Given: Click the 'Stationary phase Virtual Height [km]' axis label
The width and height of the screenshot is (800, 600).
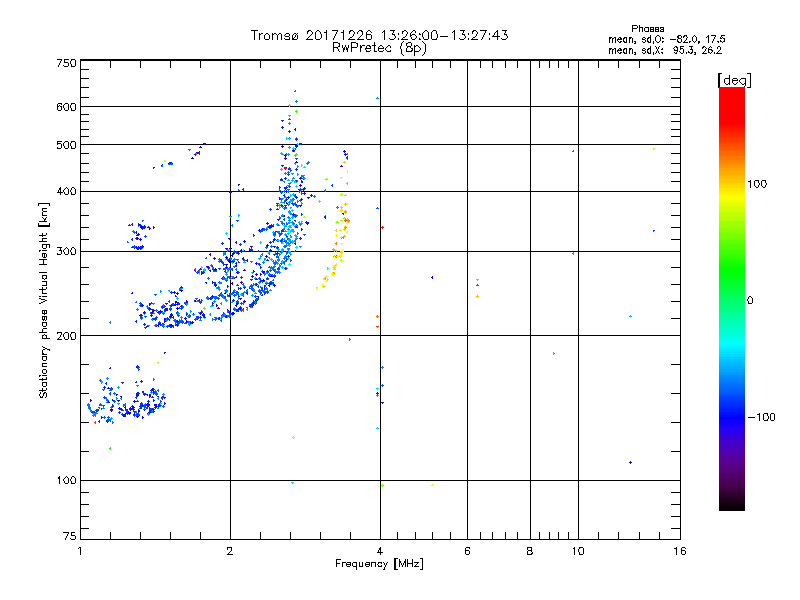Looking at the screenshot, I should (43, 300).
